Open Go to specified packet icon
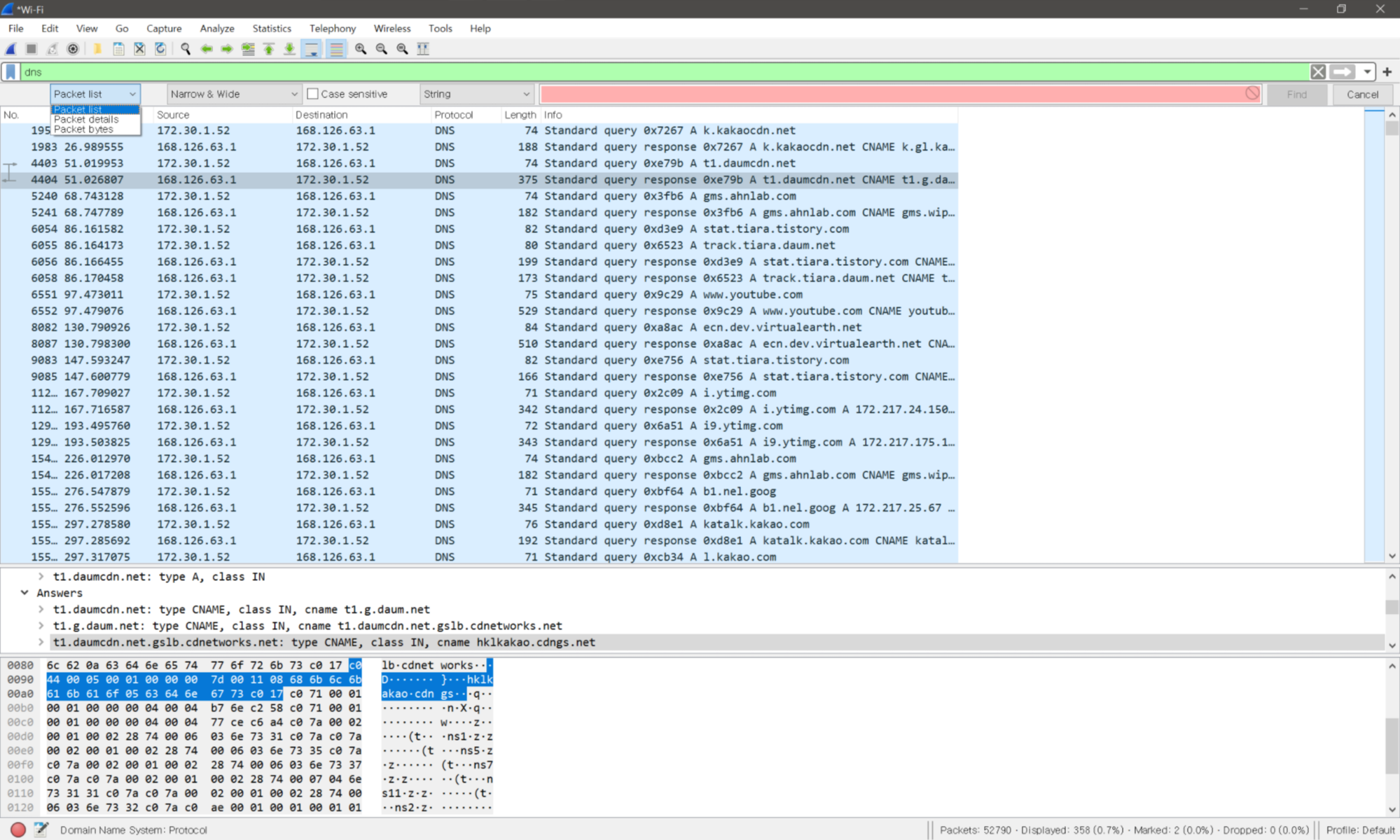1400x840 pixels. pyautogui.click(x=248, y=49)
